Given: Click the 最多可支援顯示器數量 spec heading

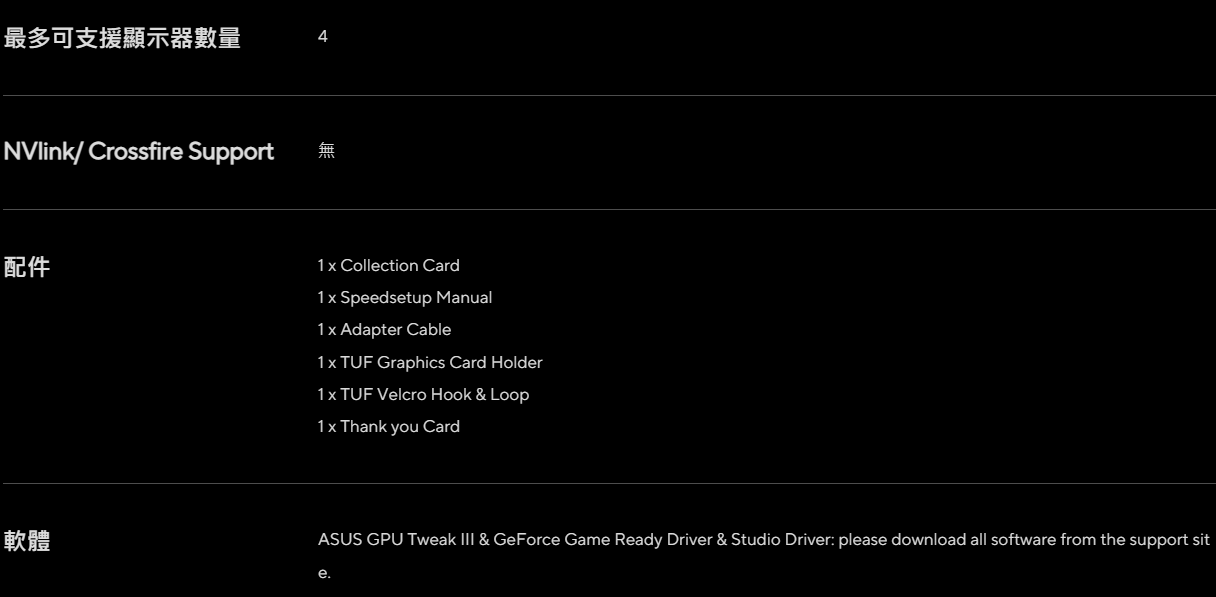Looking at the screenshot, I should tap(122, 40).
